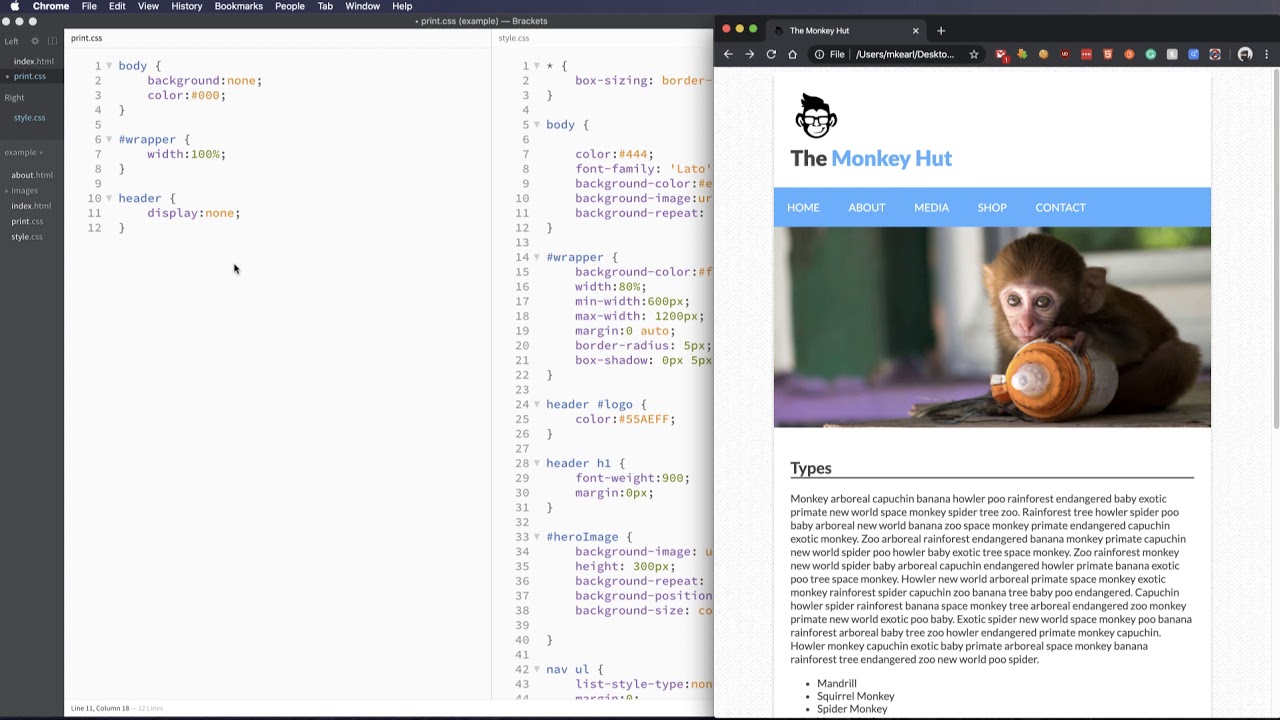The image size is (1280, 720).
Task: View site information icon in address bar
Action: coord(819,54)
